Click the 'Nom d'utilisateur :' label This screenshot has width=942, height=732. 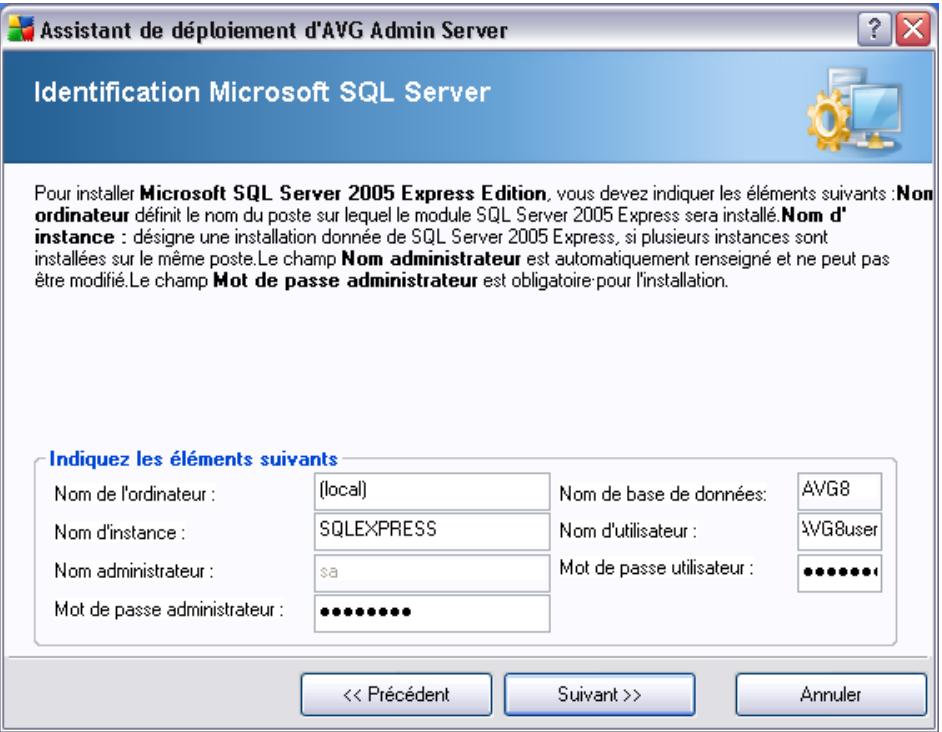[x=628, y=531]
